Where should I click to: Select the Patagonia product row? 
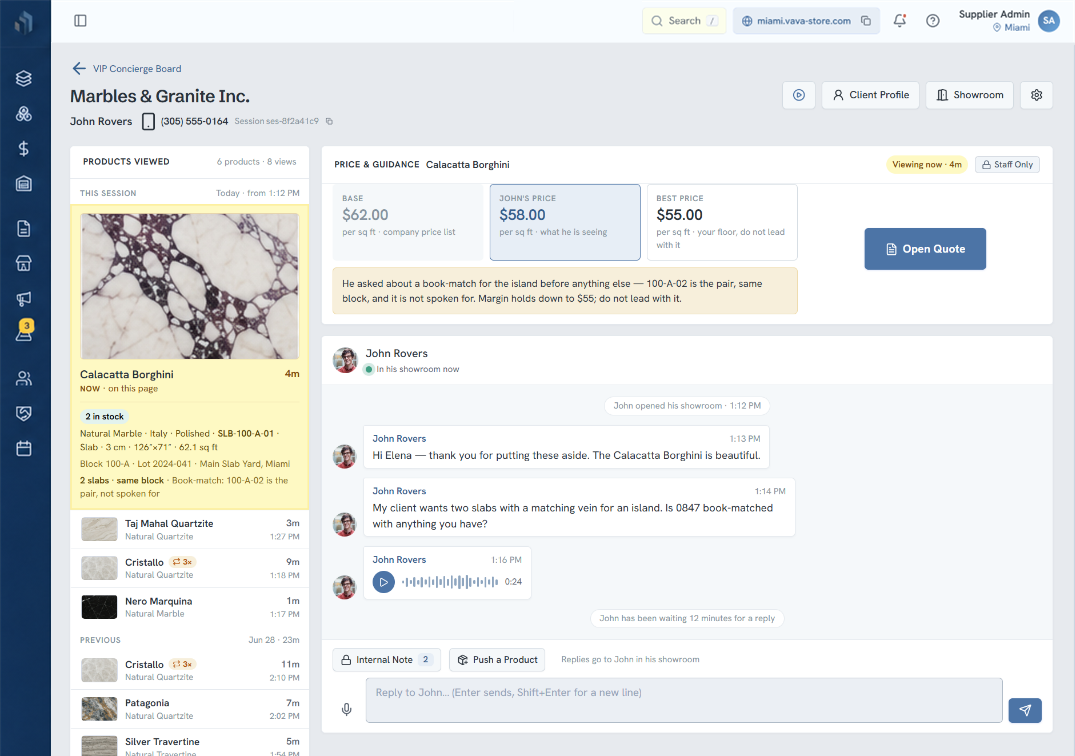(189, 709)
